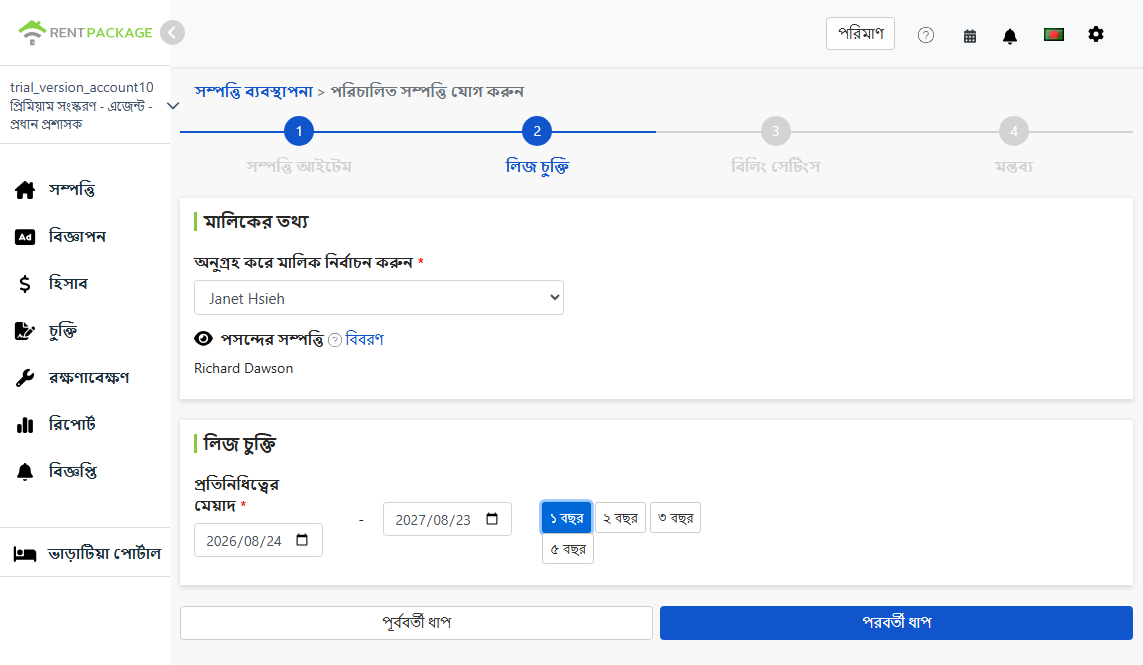Click the মালিকের তথ্য section heading
Viewport: 1143px width, 665px height.
[256, 221]
